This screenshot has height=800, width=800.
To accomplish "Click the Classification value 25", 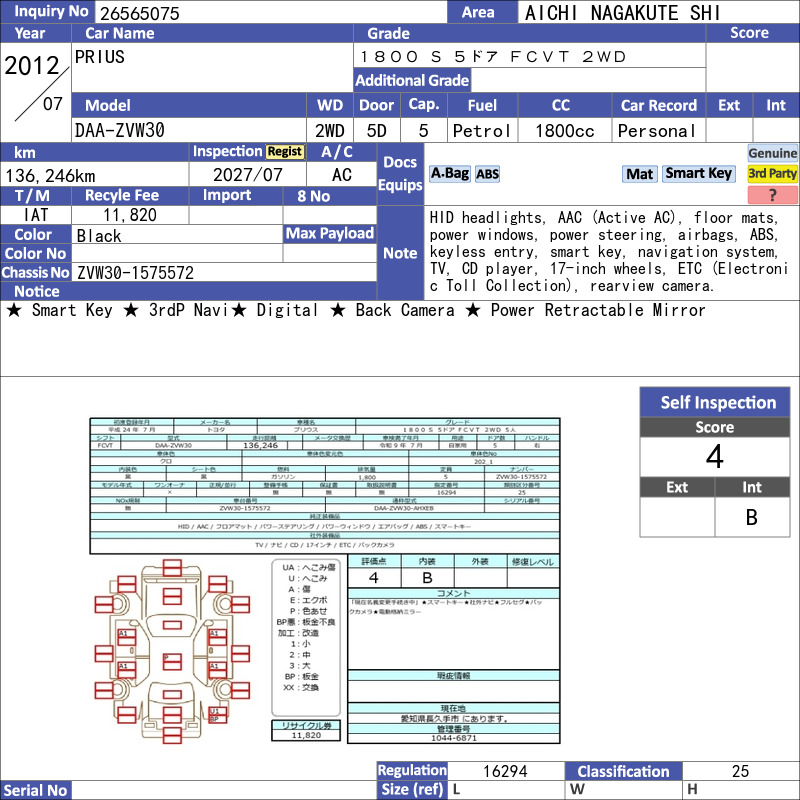I will tap(740, 771).
